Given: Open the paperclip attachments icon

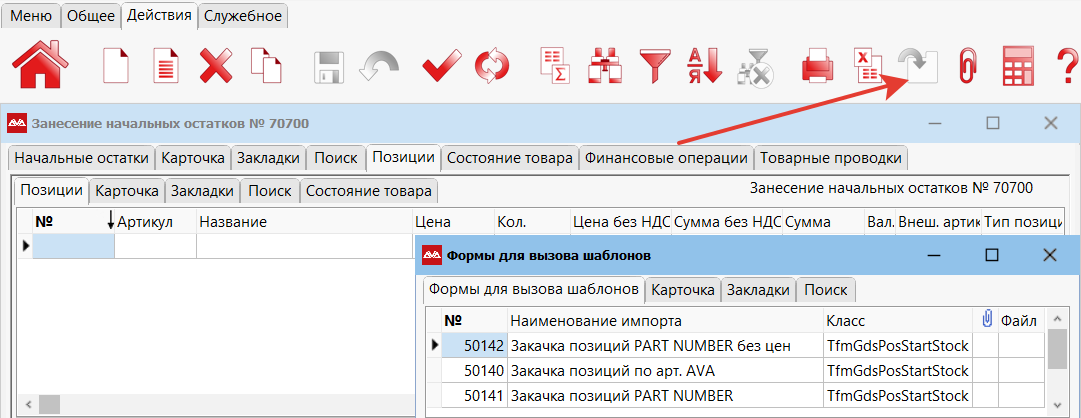Looking at the screenshot, I should (966, 67).
